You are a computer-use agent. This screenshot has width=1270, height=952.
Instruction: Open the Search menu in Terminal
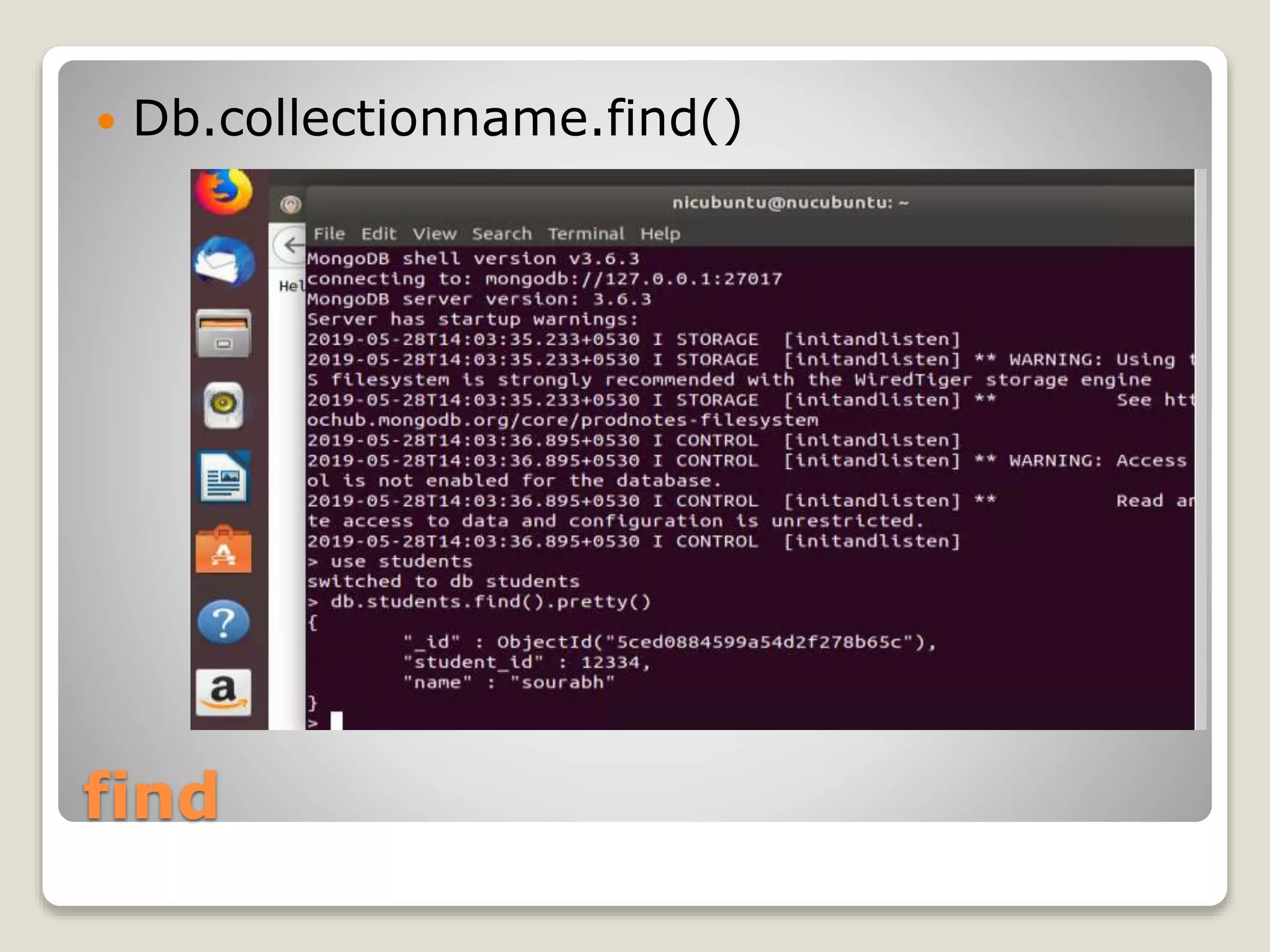point(502,234)
